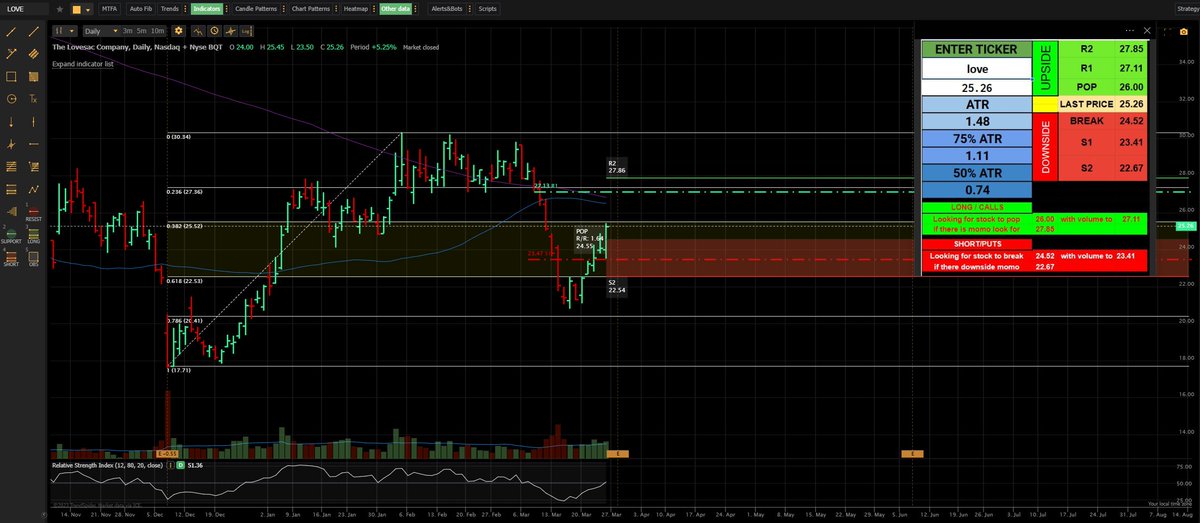1200x523 pixels.
Task: Click the E -0.55 earnings marker
Action: [x=166, y=454]
